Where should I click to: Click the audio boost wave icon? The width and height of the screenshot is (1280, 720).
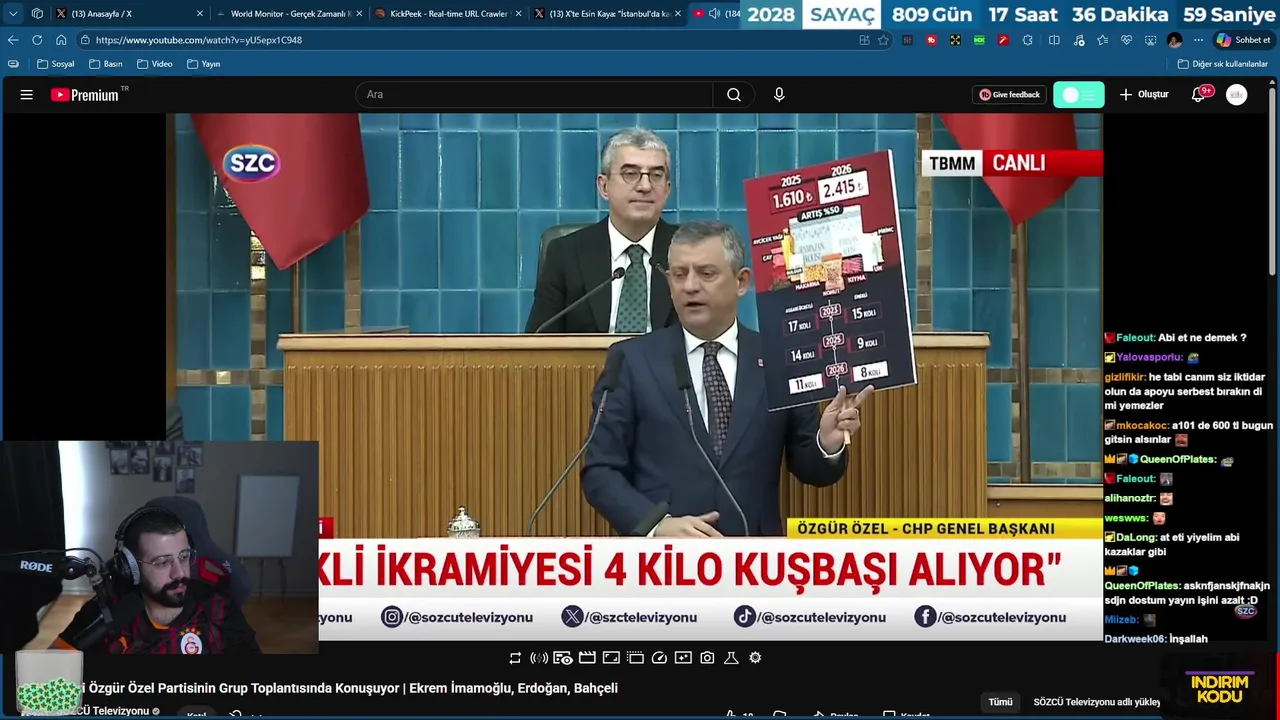[x=539, y=658]
